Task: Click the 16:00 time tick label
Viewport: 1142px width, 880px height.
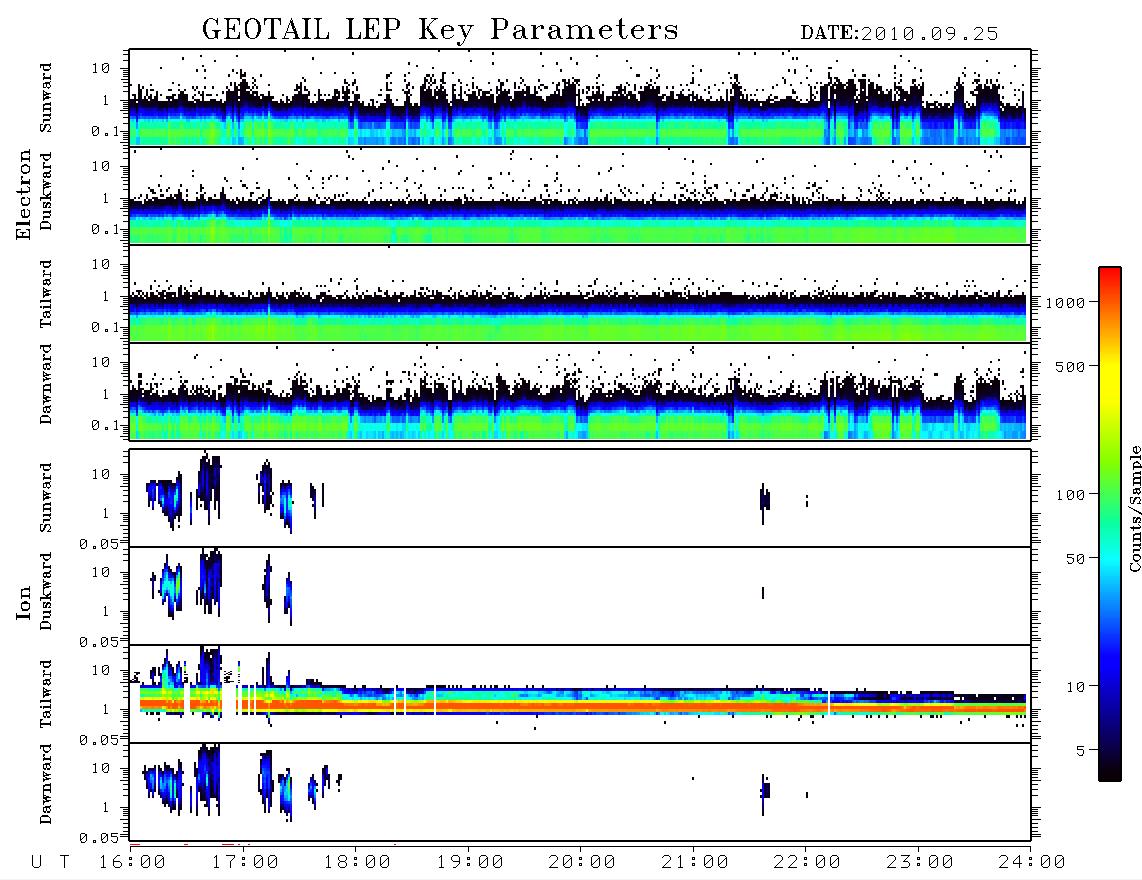Action: (x=133, y=862)
